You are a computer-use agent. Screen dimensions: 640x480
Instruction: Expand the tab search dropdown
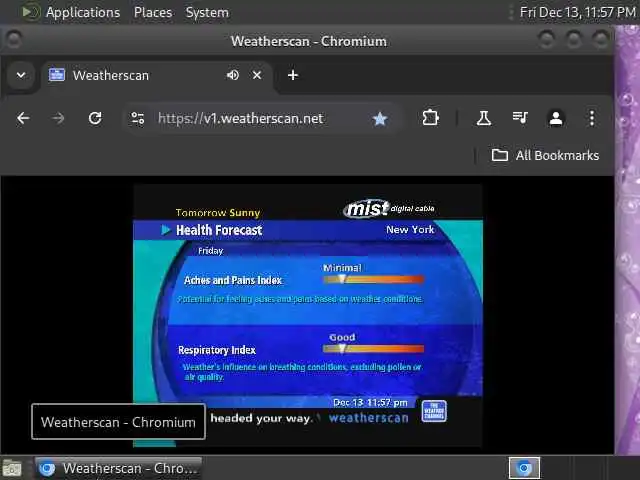[x=21, y=75]
